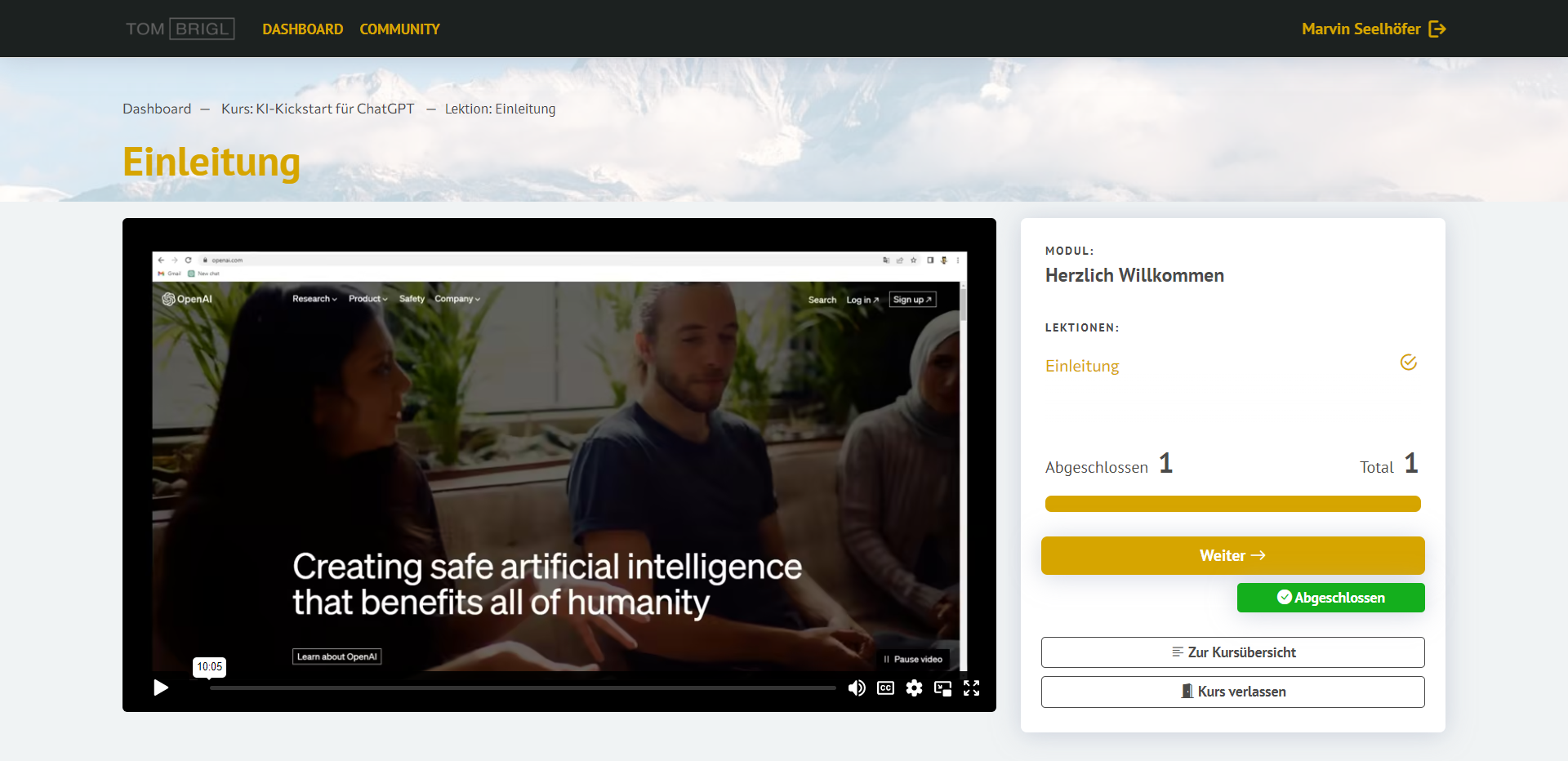
Task: Click the Herzlich Willkommen module title
Action: (x=1134, y=275)
